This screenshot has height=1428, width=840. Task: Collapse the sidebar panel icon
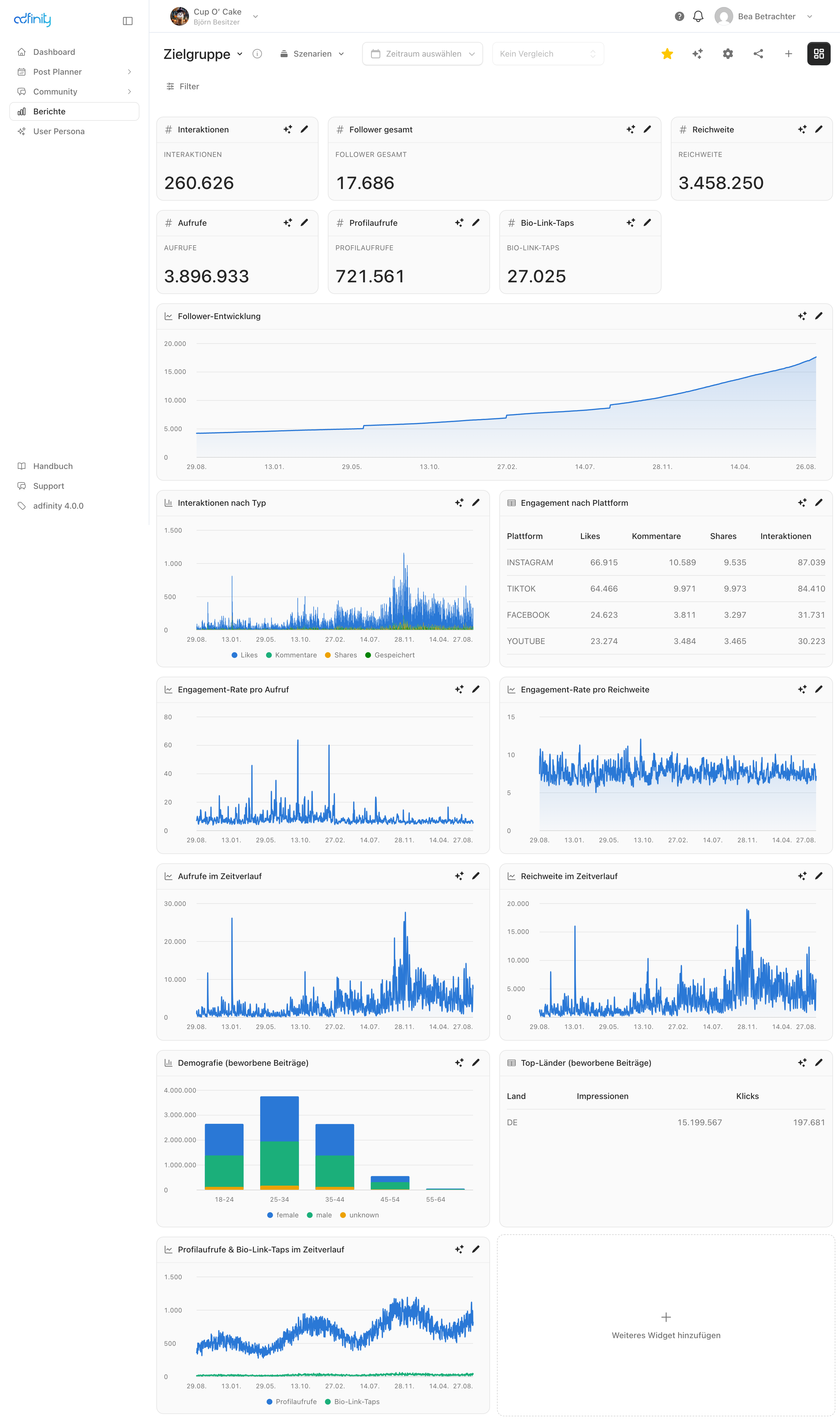point(127,21)
